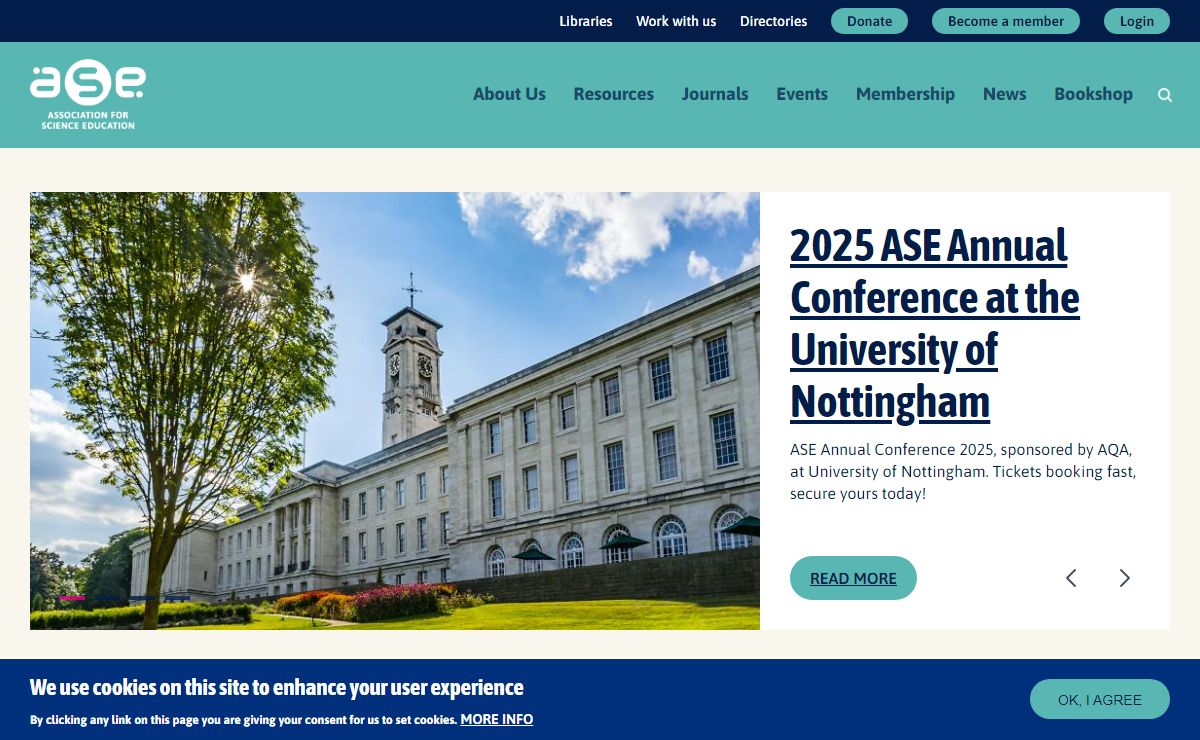The image size is (1200, 740).
Task: Open the About Us menu
Action: click(x=509, y=94)
